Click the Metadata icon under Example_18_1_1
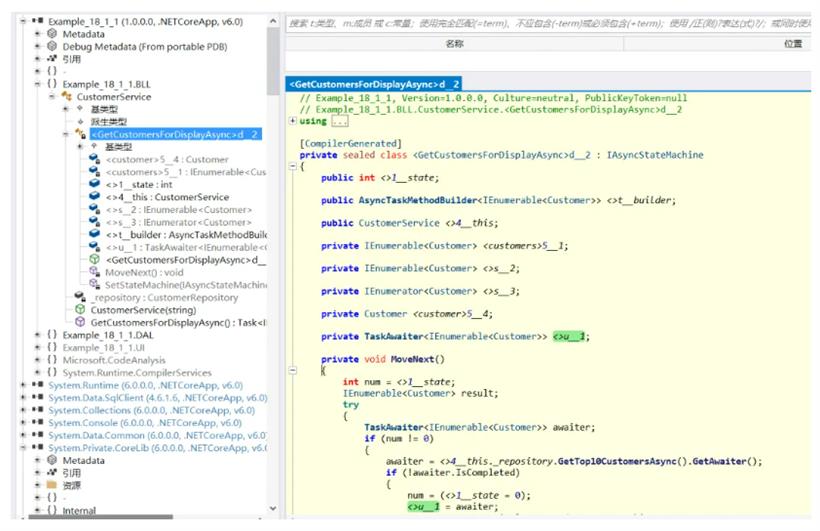 52,34
